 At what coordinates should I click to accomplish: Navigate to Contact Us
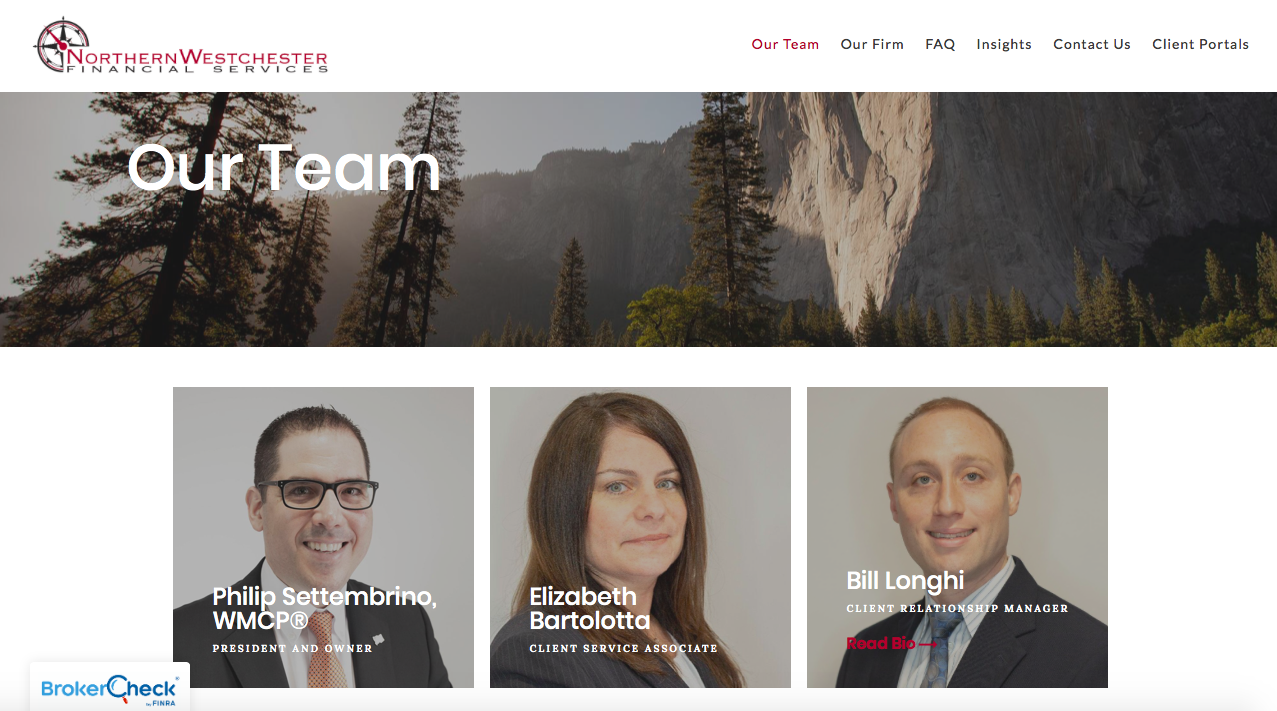click(x=1092, y=44)
